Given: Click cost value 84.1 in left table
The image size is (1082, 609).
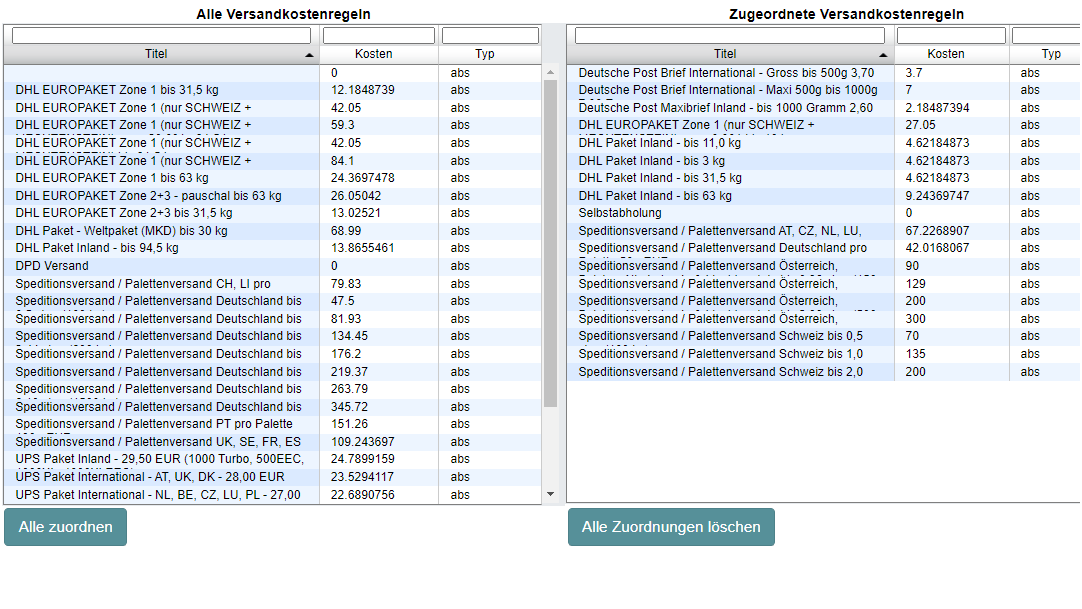Looking at the screenshot, I should point(343,161).
